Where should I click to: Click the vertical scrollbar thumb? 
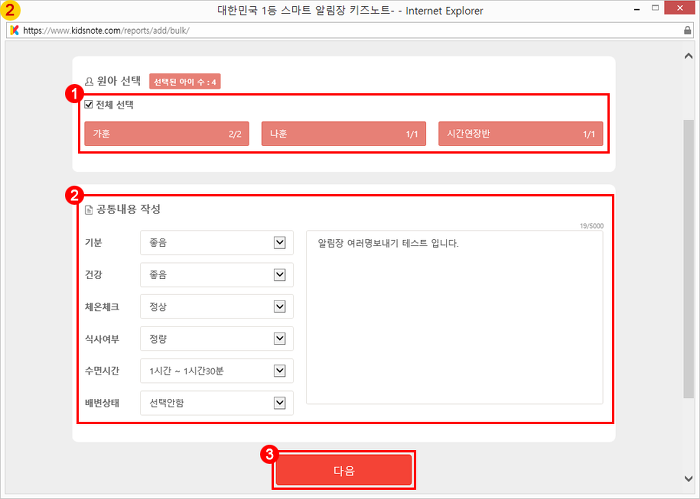coord(688,259)
